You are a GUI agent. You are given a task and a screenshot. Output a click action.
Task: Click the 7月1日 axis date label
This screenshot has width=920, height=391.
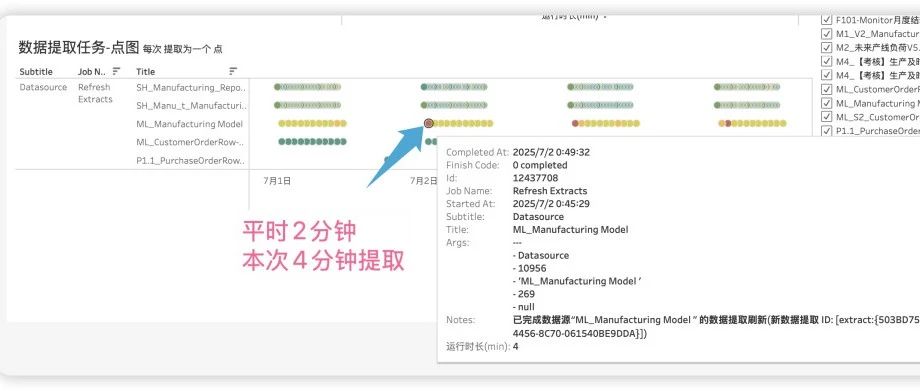277,181
